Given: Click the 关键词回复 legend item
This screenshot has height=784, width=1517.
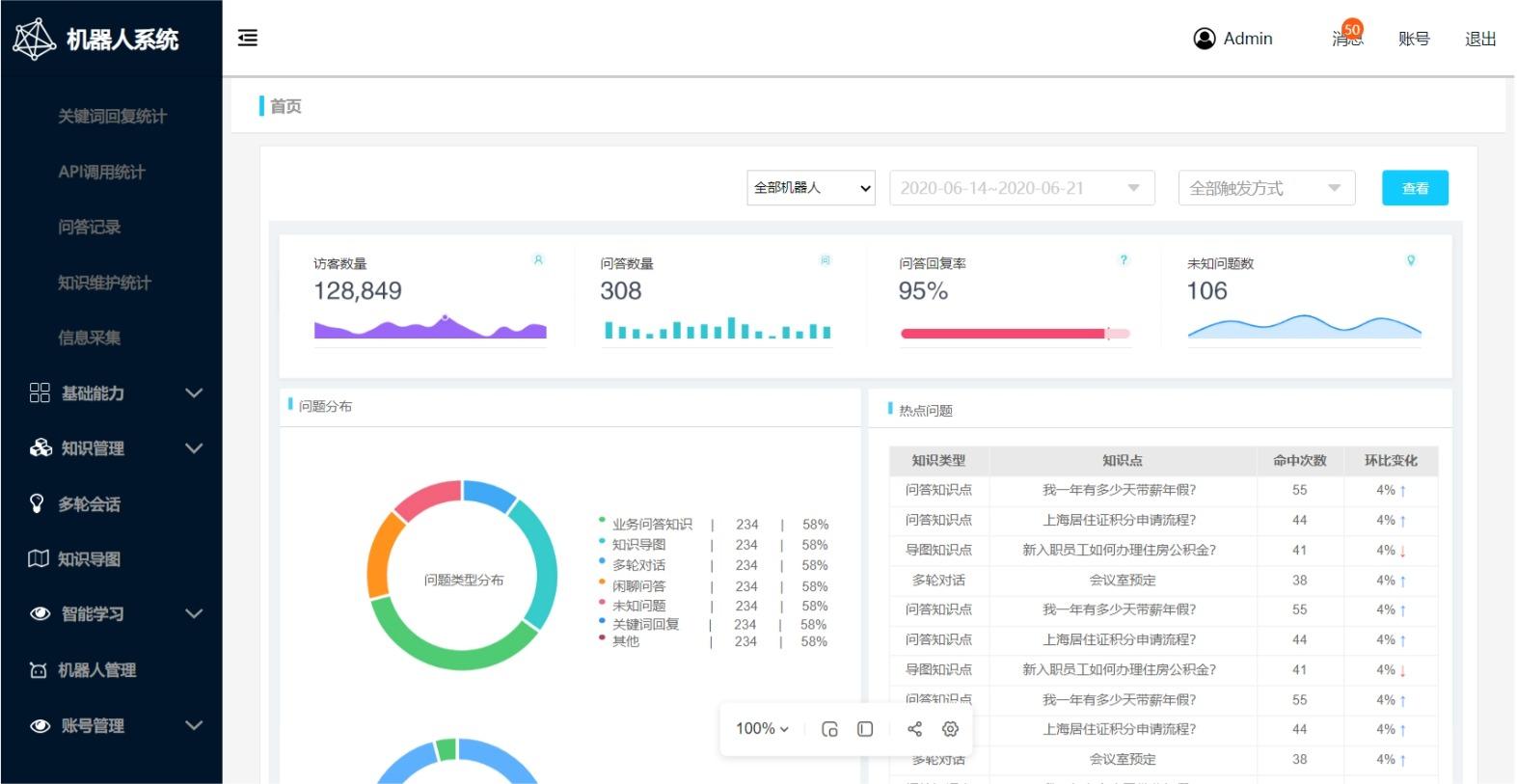Looking at the screenshot, I should tap(645, 625).
